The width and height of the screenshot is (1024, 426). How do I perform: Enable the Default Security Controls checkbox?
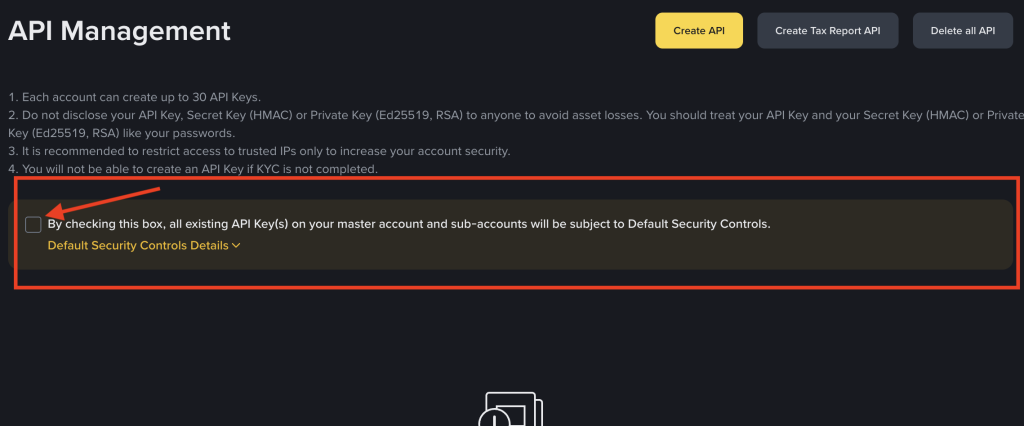pos(33,224)
